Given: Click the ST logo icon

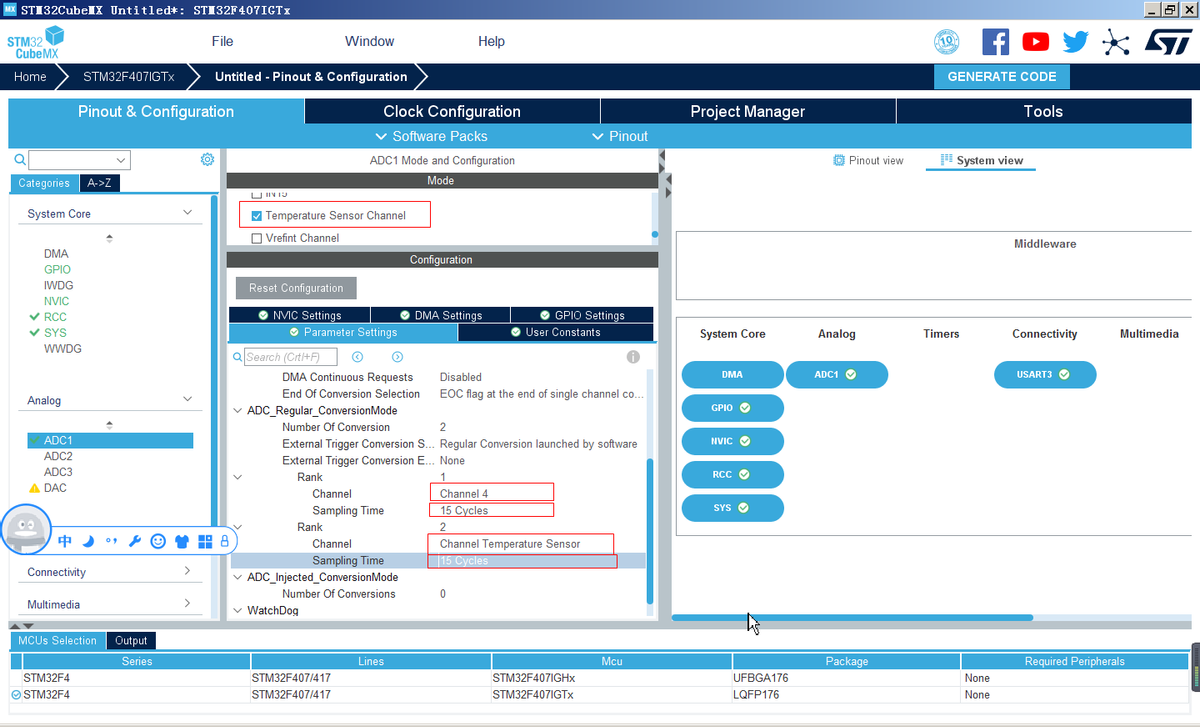Looking at the screenshot, I should coord(1166,42).
